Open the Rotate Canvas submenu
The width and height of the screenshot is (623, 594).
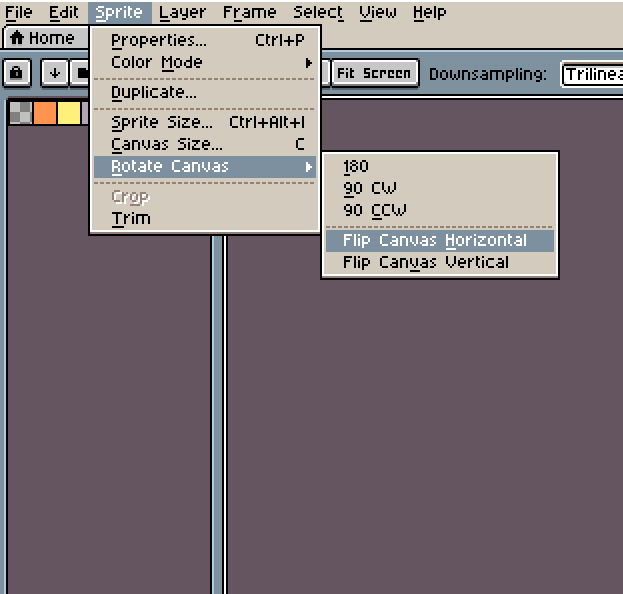[x=205, y=166]
